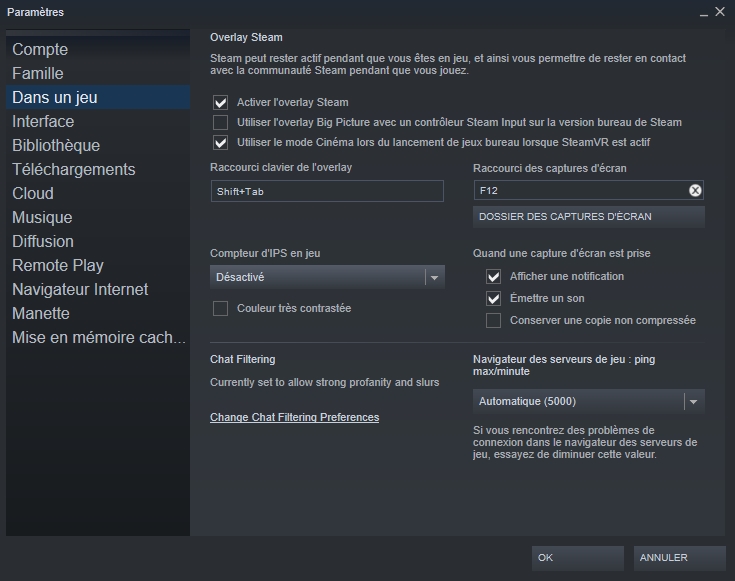Open Téléchargements settings section
This screenshot has width=735, height=581.
point(98,169)
